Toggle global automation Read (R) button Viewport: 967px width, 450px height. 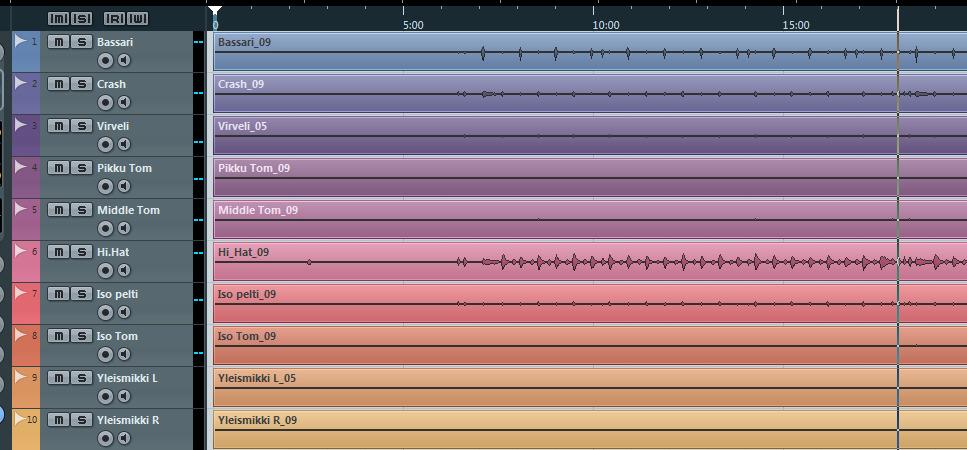tap(115, 19)
